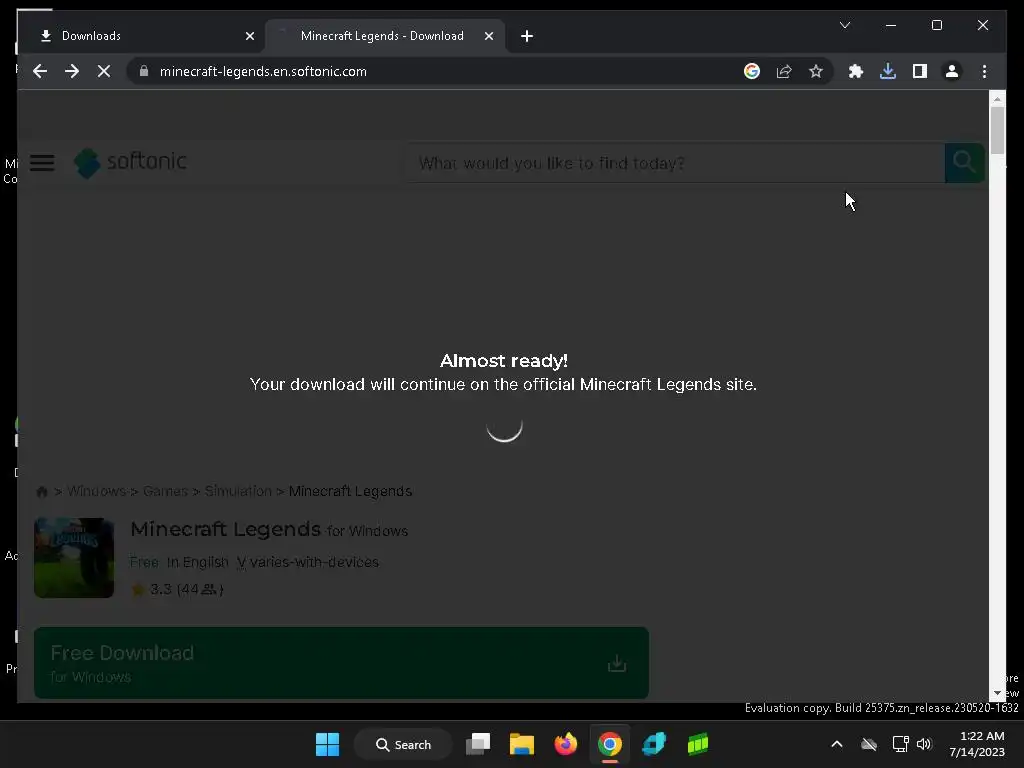Screen dimensions: 1024x768
Task: Open Chrome extensions puzzle icon
Action: (x=856, y=71)
